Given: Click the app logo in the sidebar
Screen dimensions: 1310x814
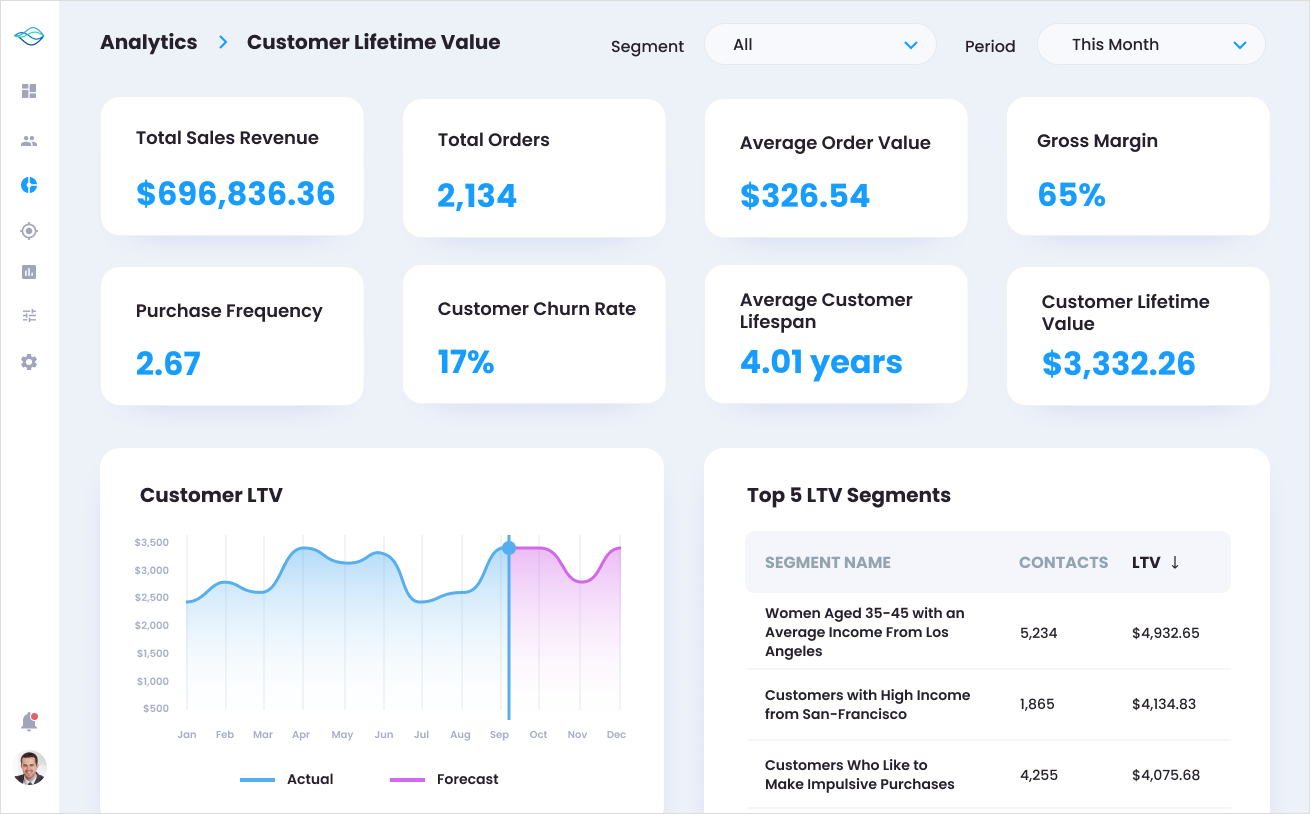Looking at the screenshot, I should click(29, 37).
